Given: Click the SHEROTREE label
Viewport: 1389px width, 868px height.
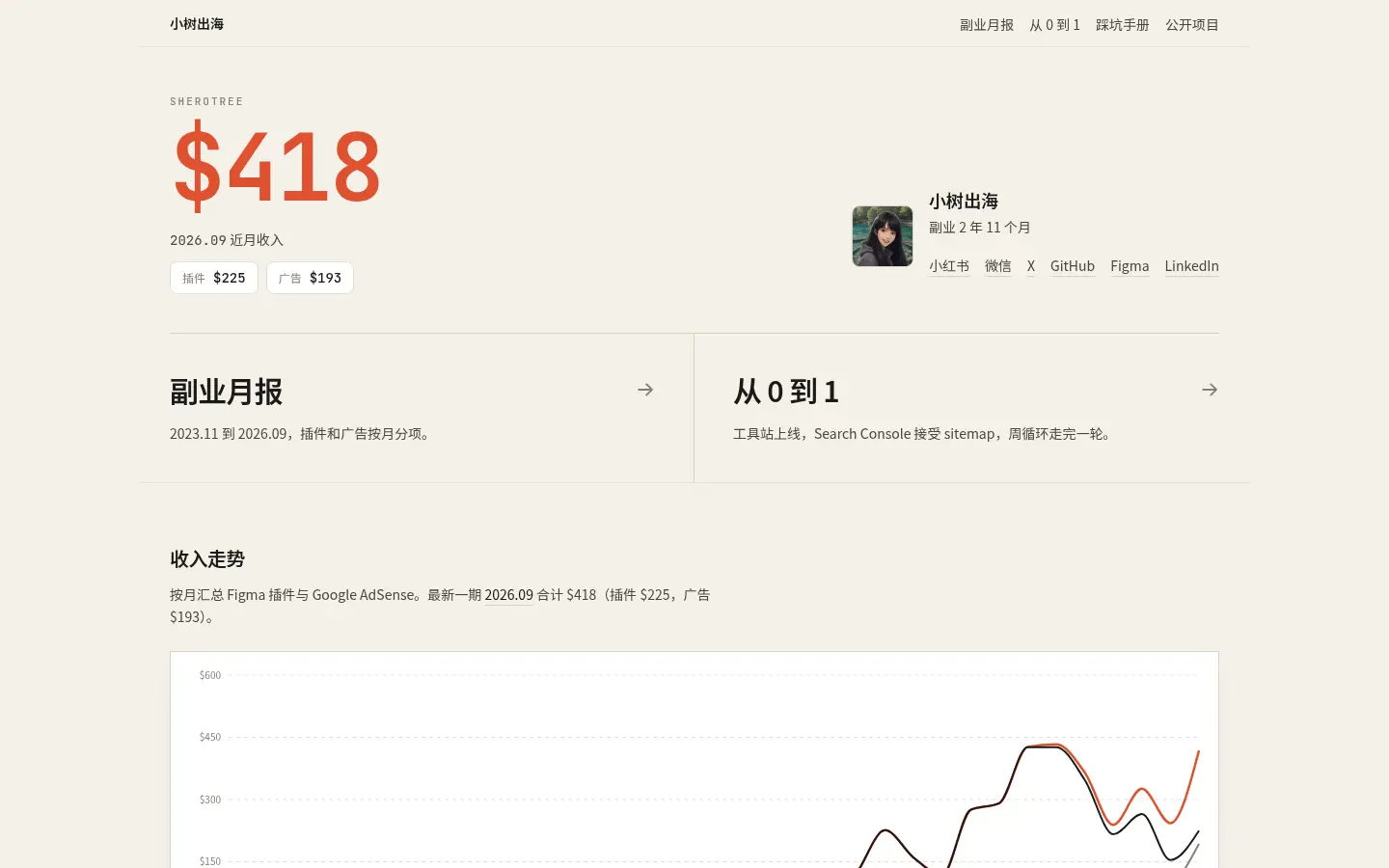Looking at the screenshot, I should tap(206, 101).
